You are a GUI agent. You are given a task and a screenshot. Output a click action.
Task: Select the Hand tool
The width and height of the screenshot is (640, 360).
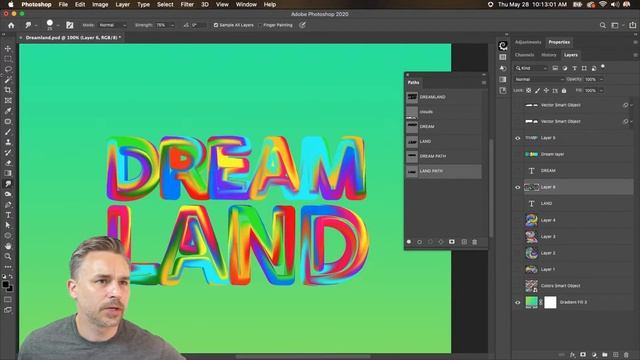point(8,246)
